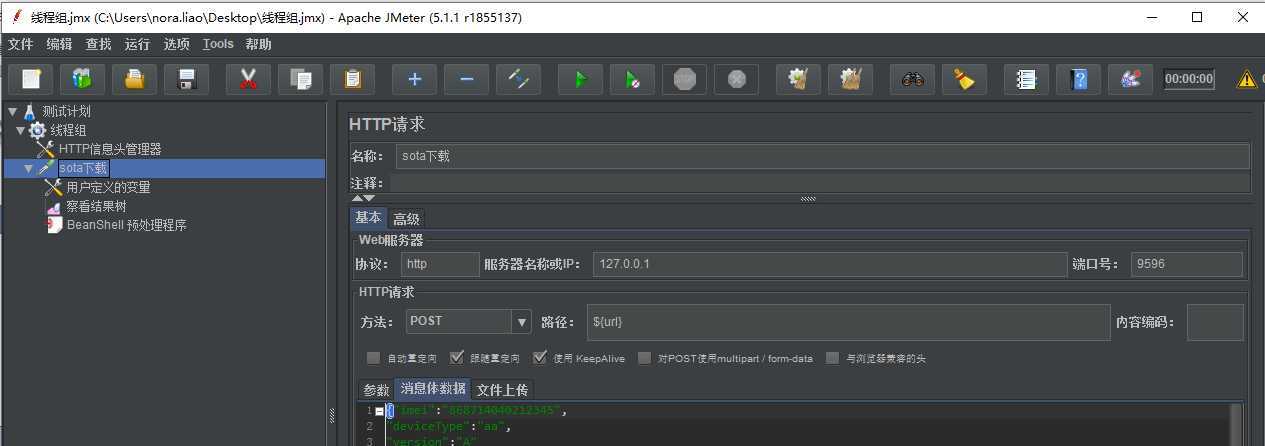Image resolution: width=1265 pixels, height=446 pixels.
Task: Expand all nodes with plus icon
Action: tap(414, 79)
